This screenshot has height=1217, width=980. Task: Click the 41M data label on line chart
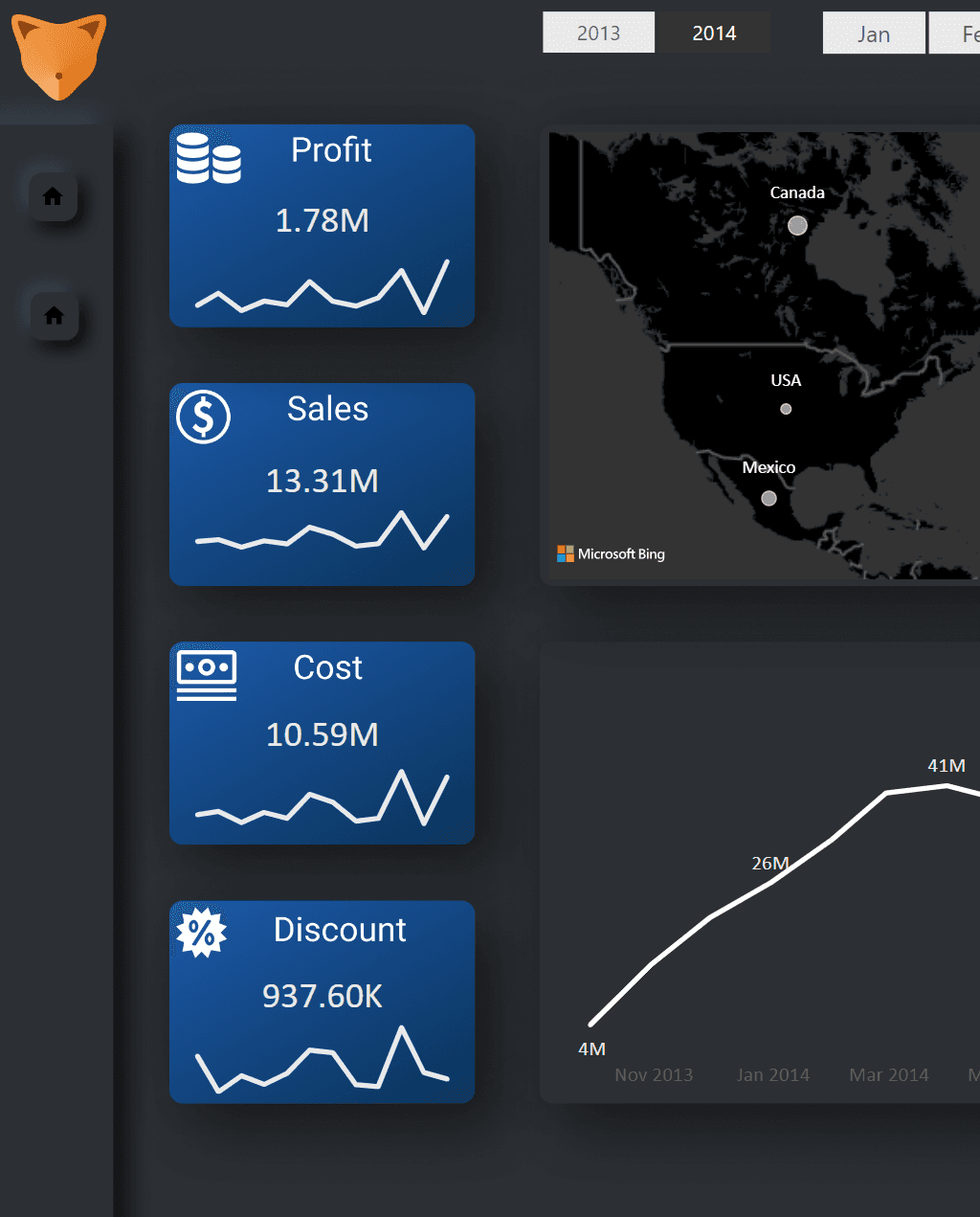pos(947,765)
